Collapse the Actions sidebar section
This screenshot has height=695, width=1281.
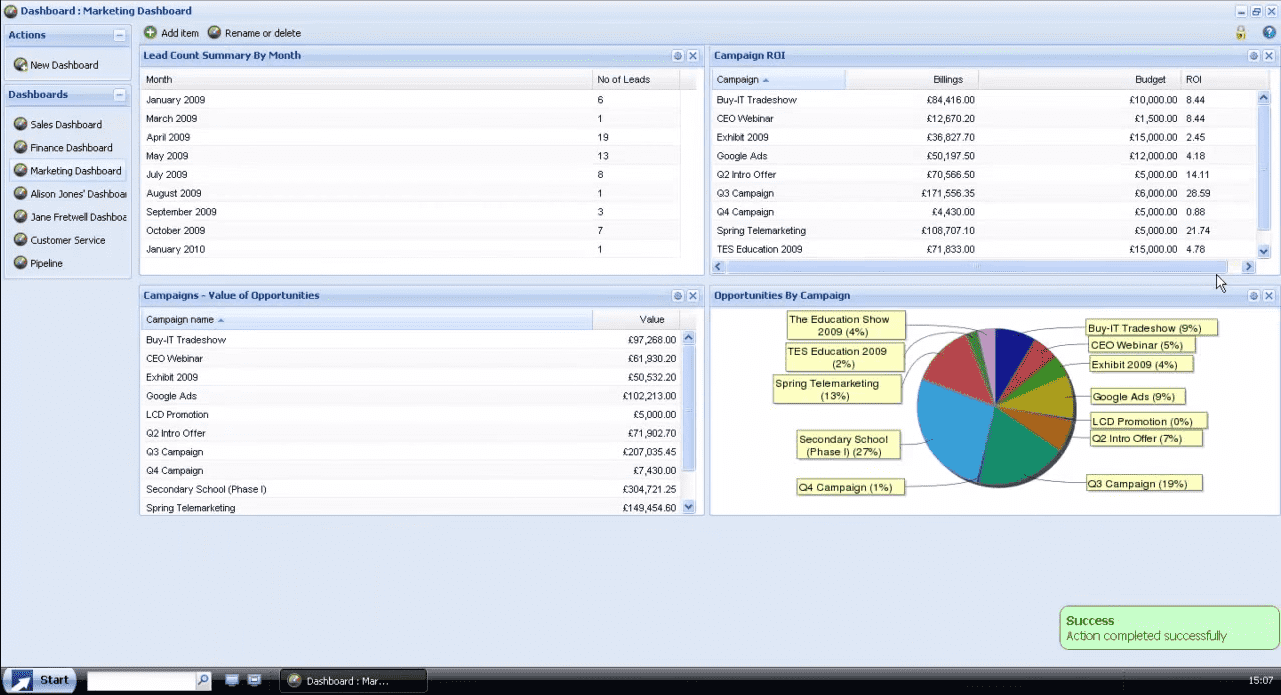[120, 35]
